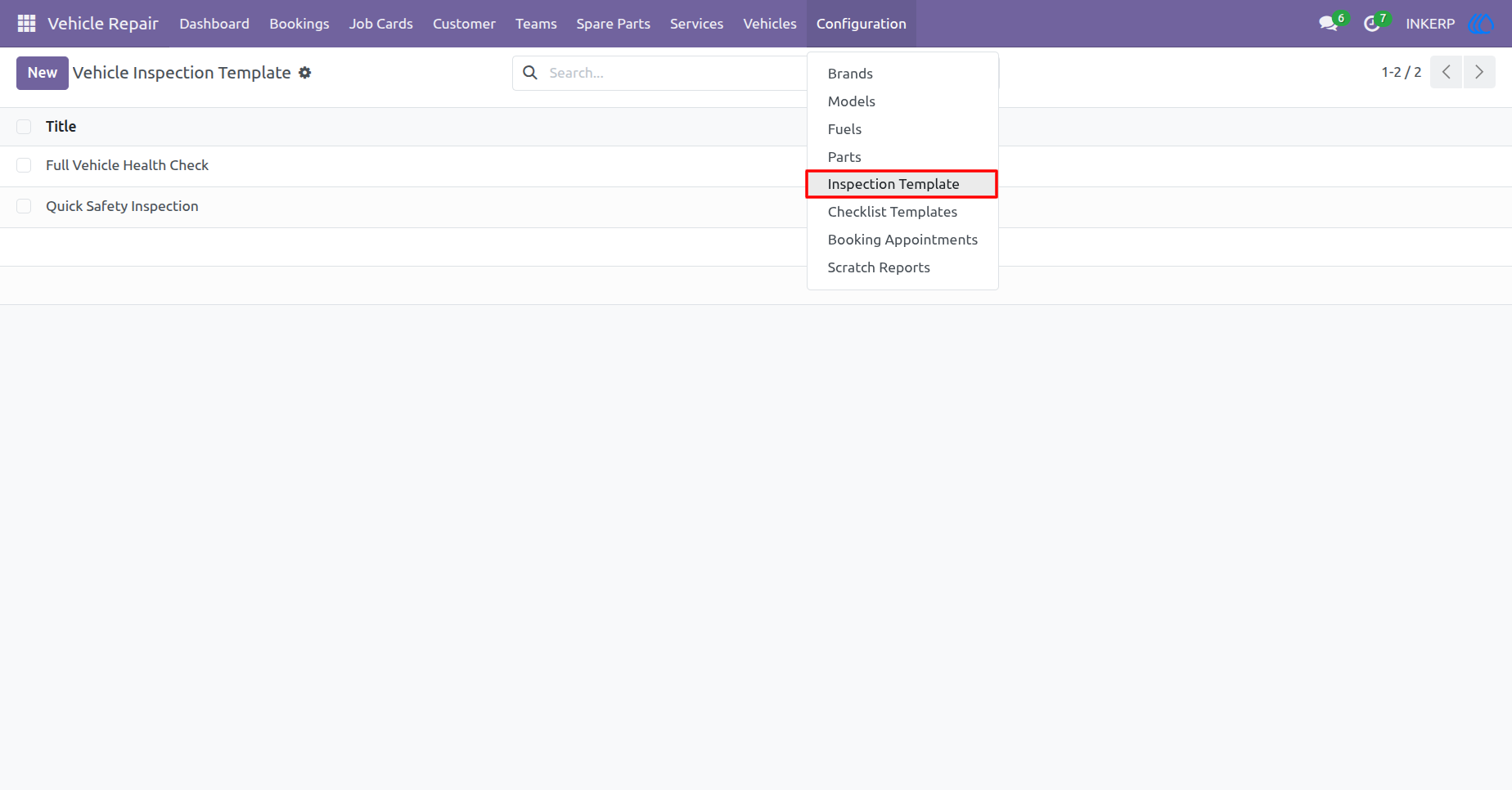This screenshot has height=790, width=1512.
Task: Go to the next page arrow
Action: coord(1479,72)
